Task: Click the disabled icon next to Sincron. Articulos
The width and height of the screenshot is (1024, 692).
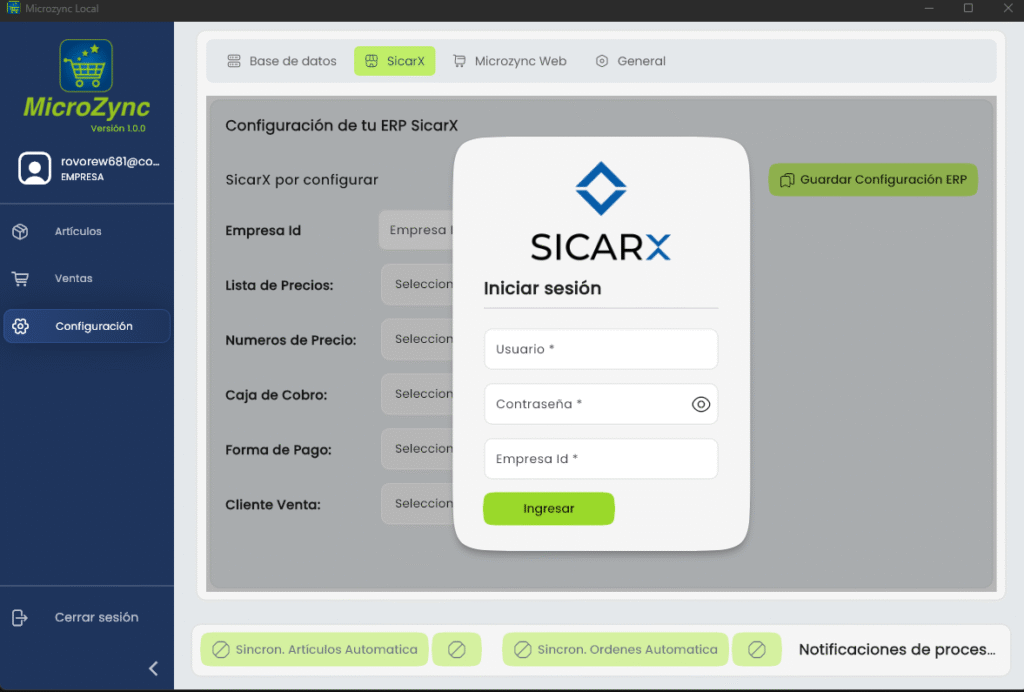Action: pos(456,649)
